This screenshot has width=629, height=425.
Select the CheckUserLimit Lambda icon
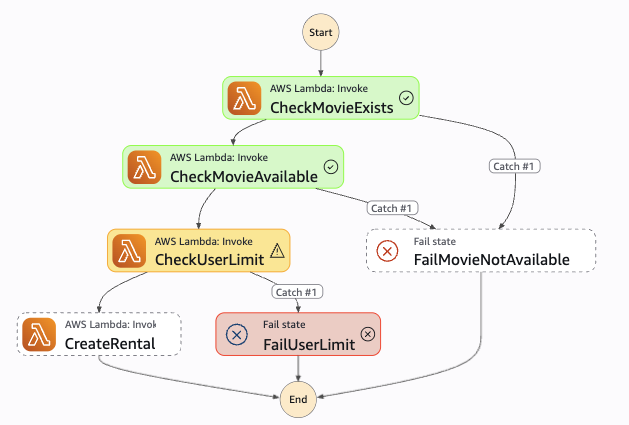[x=129, y=251]
